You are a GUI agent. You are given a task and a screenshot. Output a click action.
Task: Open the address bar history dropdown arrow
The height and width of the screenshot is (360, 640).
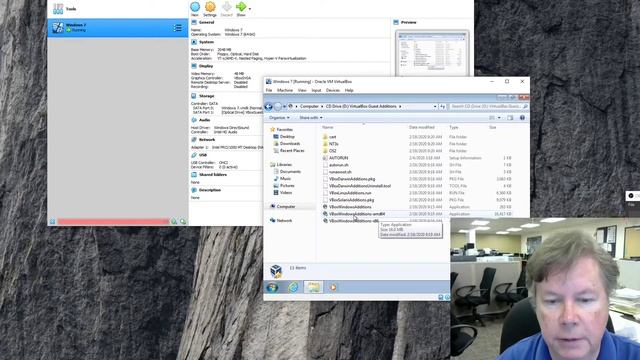click(x=435, y=107)
